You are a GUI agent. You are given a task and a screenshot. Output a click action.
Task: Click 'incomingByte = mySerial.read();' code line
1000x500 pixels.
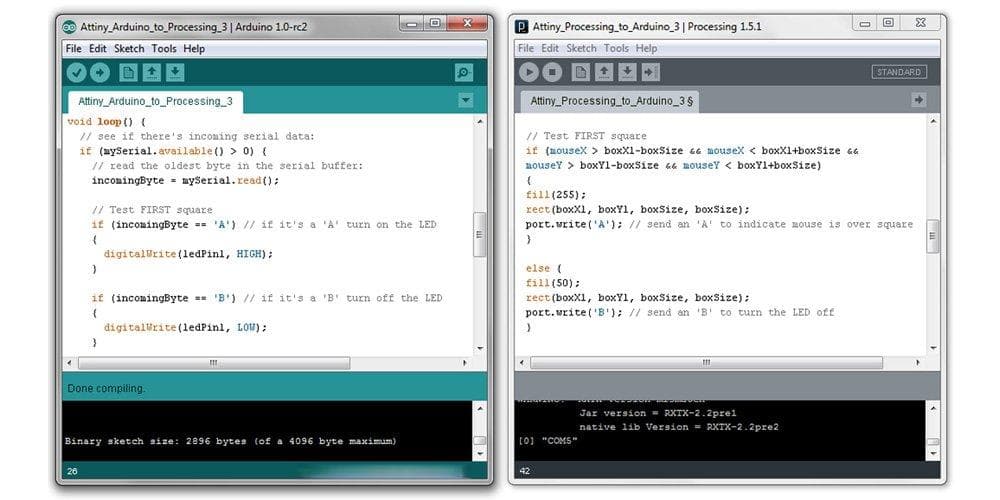pyautogui.click(x=186, y=180)
